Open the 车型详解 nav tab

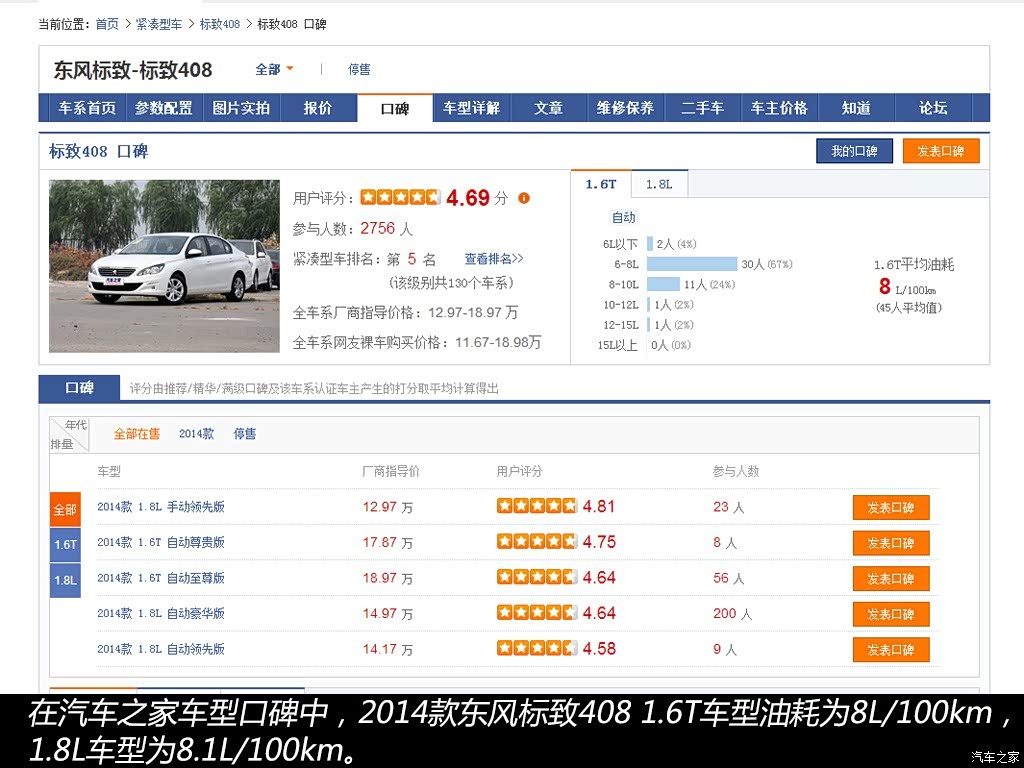(472, 108)
